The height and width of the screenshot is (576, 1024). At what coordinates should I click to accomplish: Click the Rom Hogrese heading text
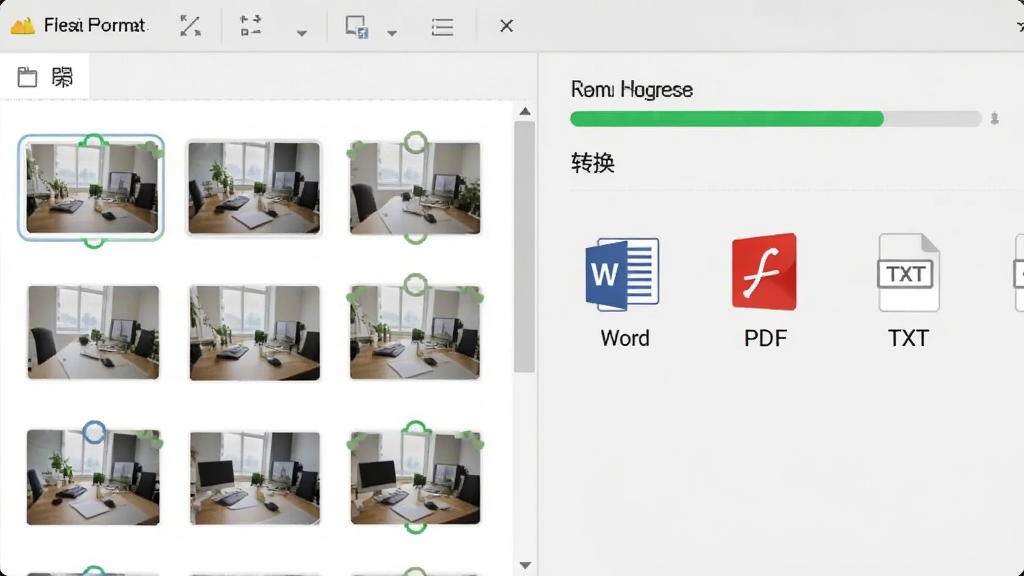[x=632, y=89]
